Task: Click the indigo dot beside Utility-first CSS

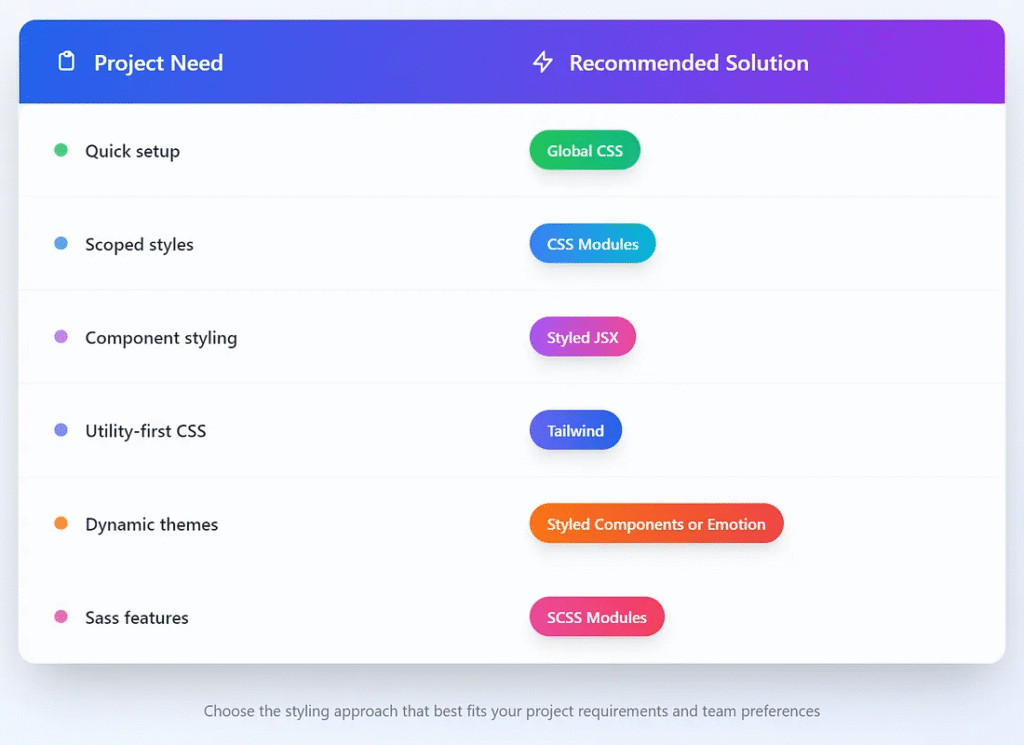Action: pos(61,430)
